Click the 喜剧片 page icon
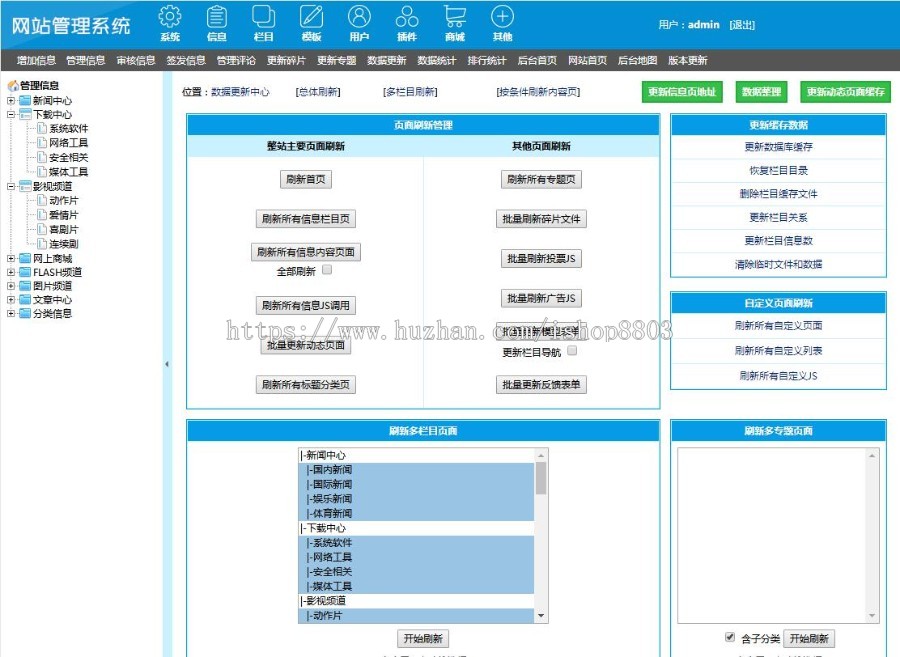 [x=41, y=229]
